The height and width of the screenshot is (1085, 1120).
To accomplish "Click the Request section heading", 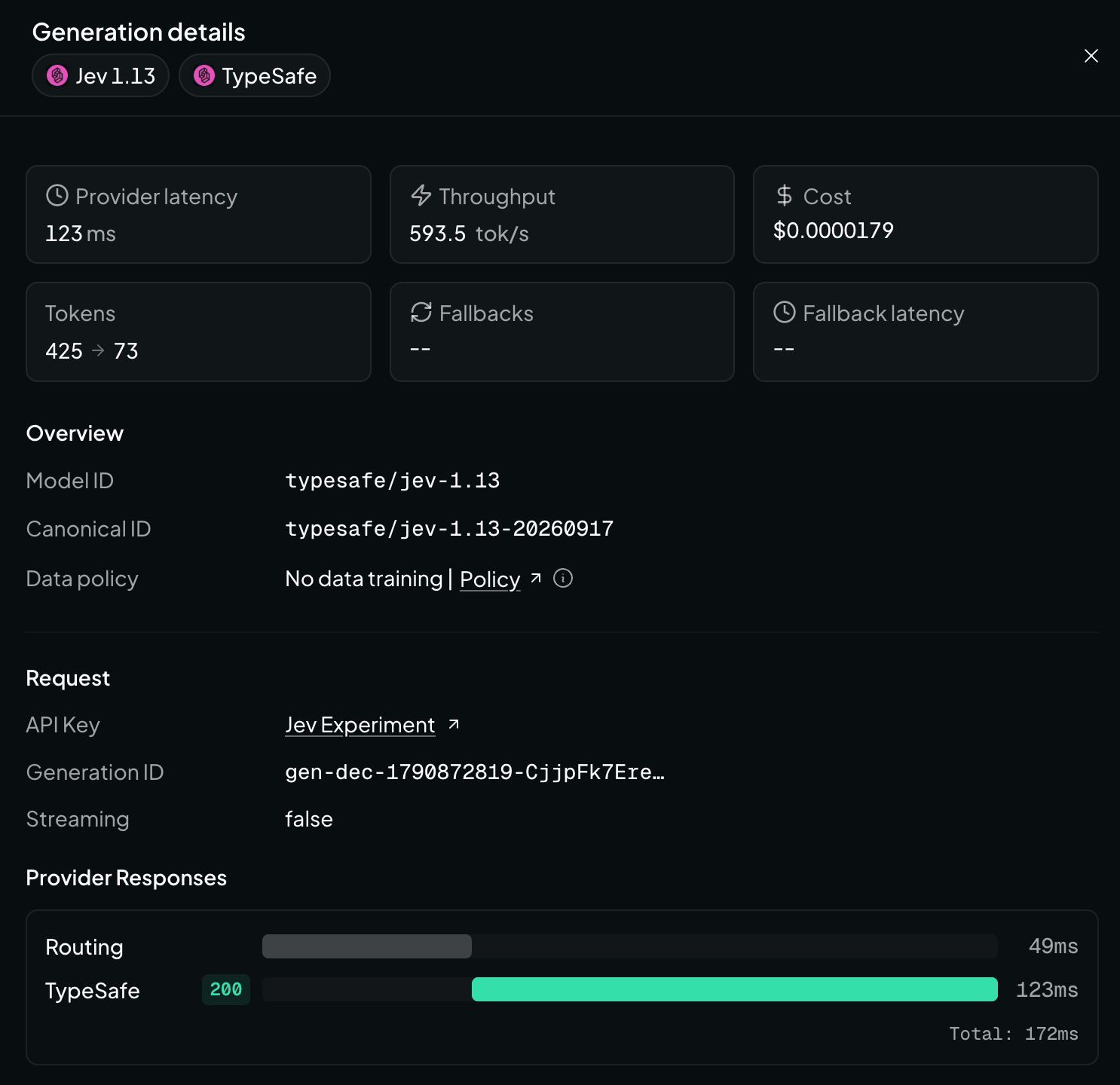I will [x=68, y=678].
